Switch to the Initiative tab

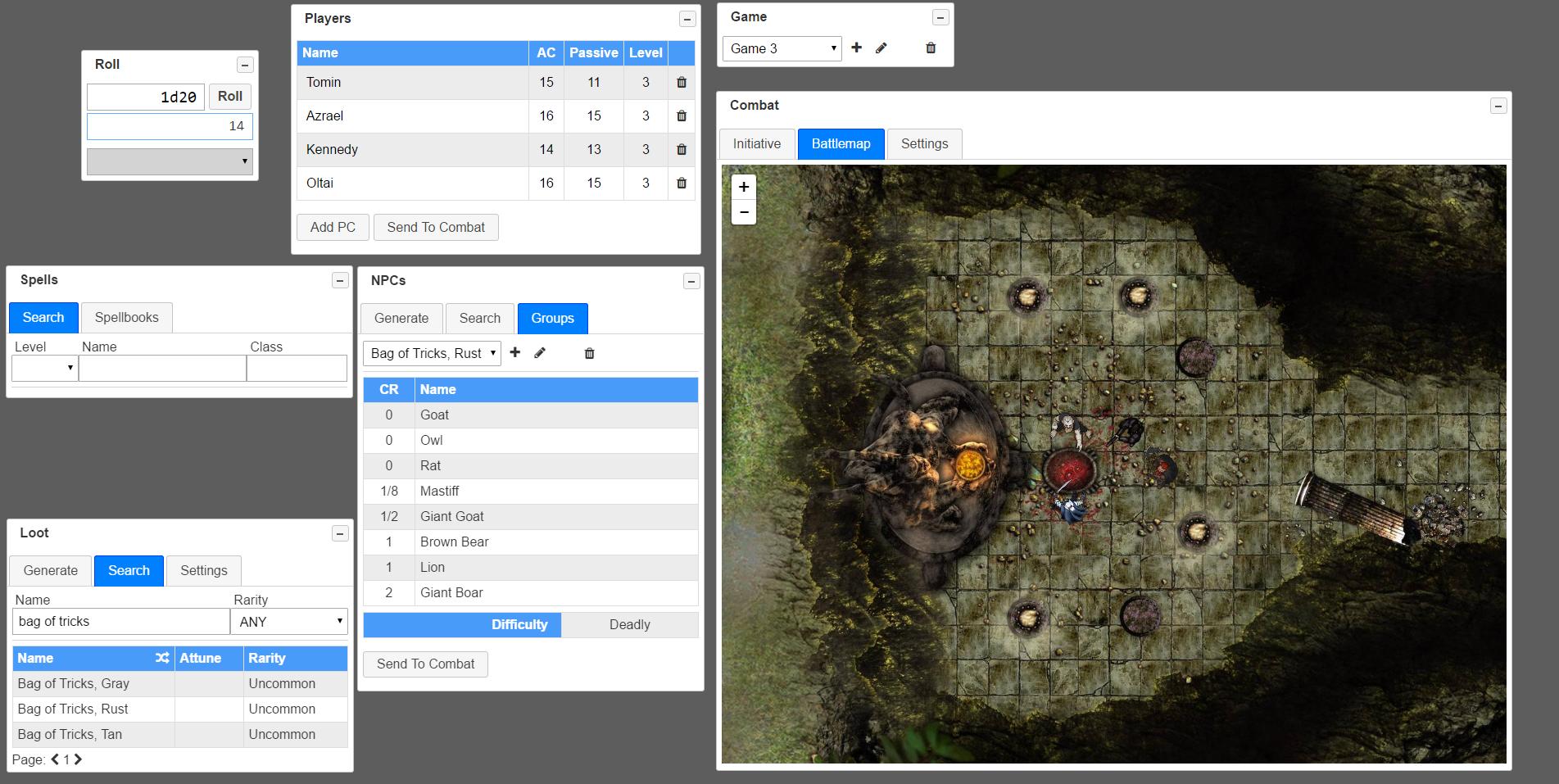click(x=757, y=144)
